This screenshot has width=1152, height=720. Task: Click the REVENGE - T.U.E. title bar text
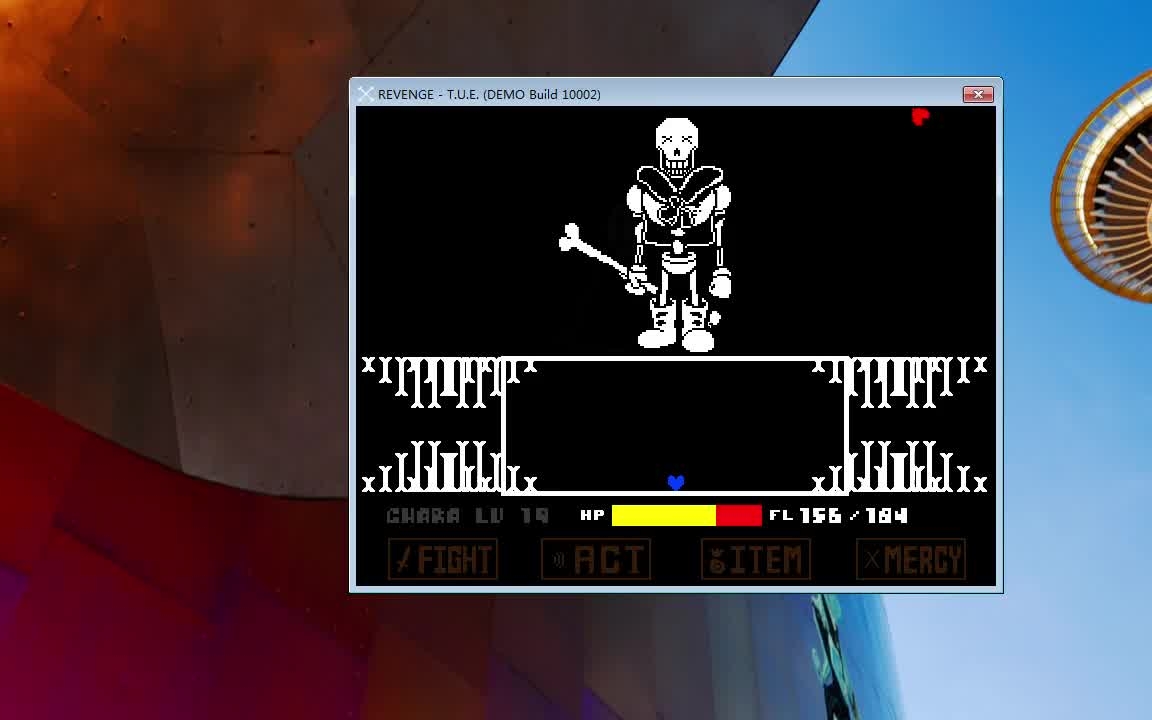489,94
